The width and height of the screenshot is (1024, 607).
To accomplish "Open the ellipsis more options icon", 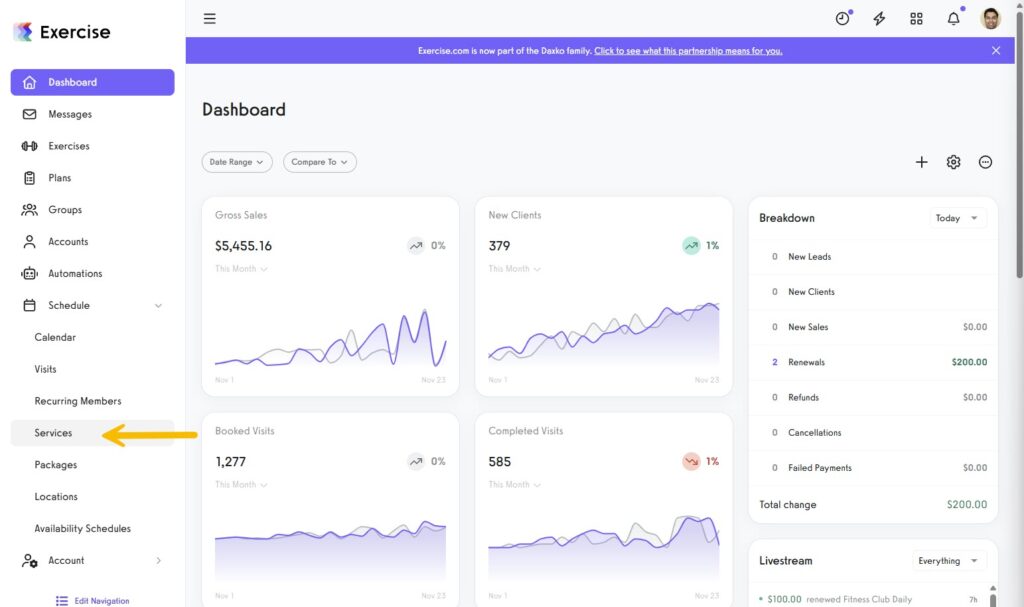I will pos(985,162).
